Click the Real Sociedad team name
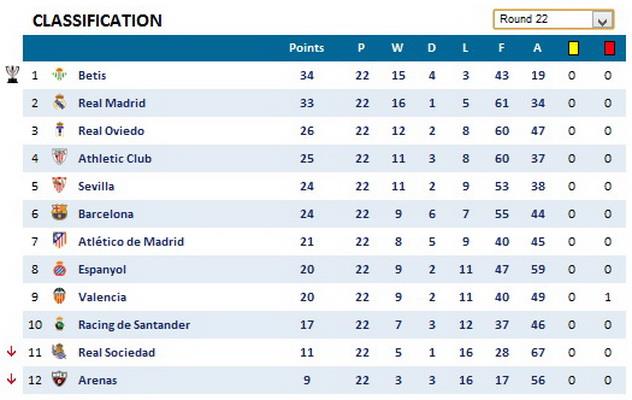This screenshot has width=632, height=400. pos(116,352)
